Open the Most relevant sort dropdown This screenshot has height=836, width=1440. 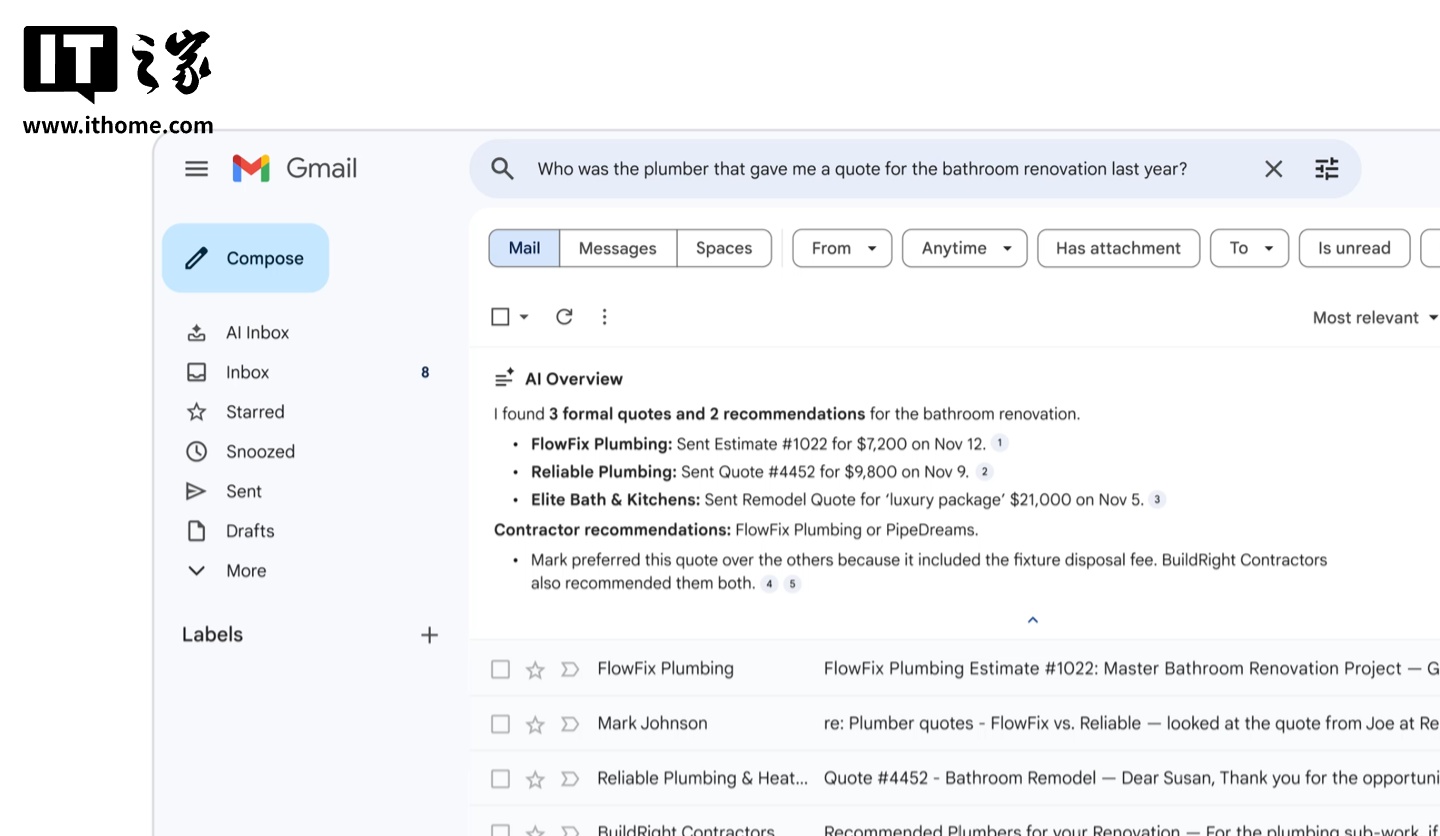click(1374, 317)
